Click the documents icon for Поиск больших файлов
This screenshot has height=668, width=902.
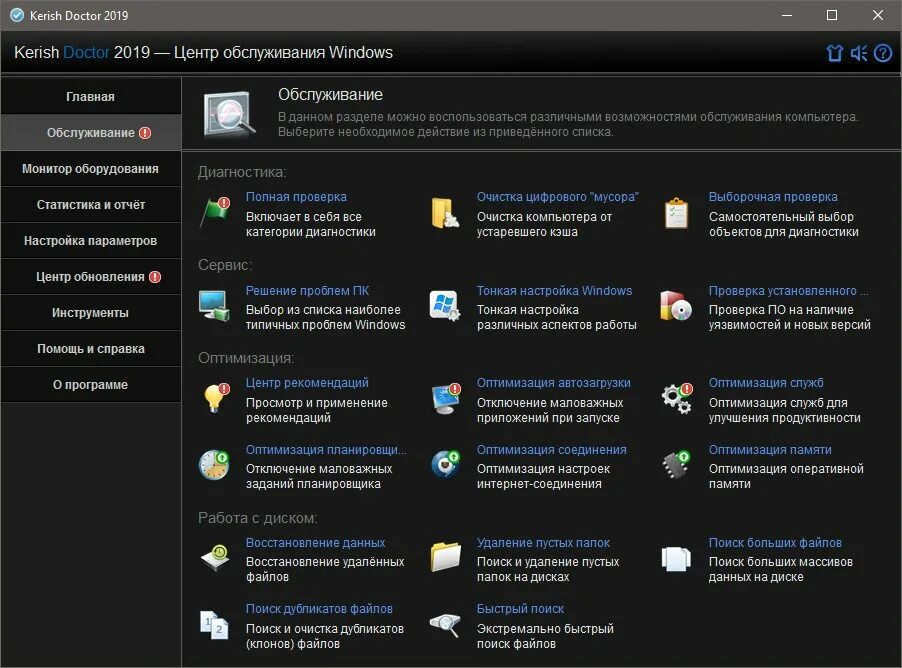coord(676,558)
